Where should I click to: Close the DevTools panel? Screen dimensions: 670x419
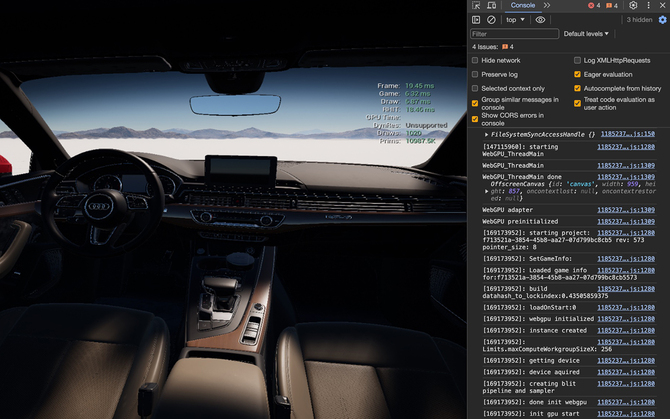(x=662, y=5)
